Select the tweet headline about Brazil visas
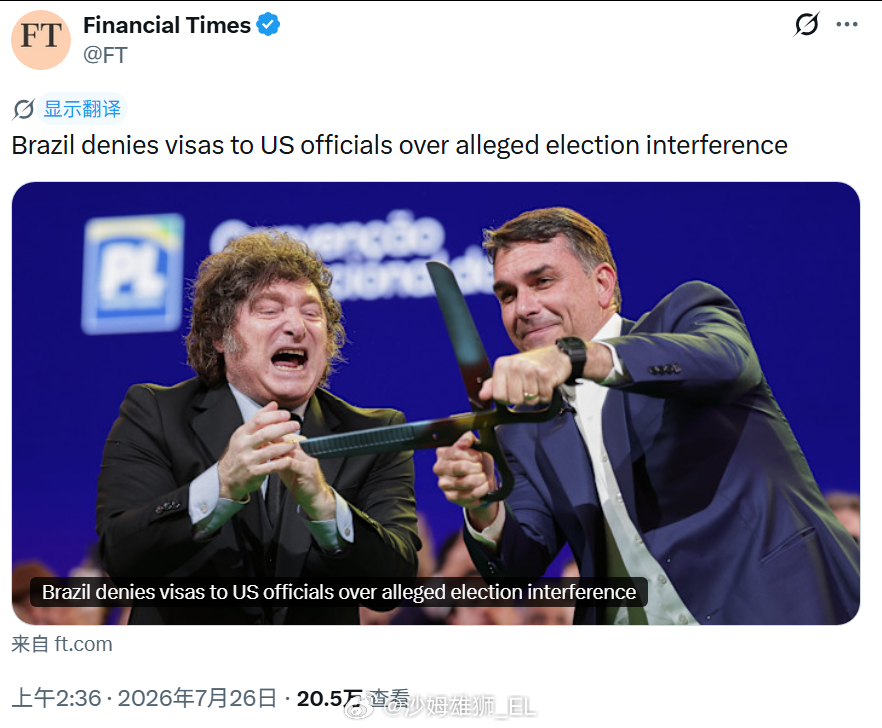Viewport: 882px width, 728px height. click(x=399, y=145)
